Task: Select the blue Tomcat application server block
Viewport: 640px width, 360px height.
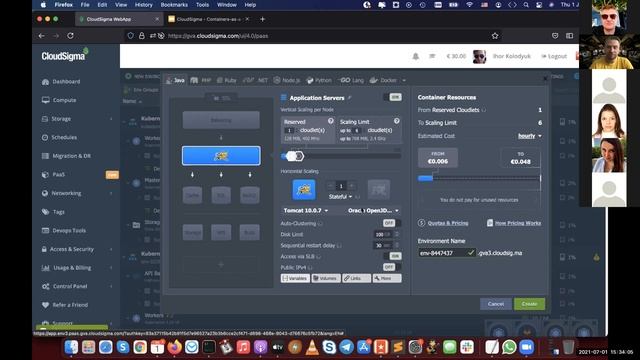Action: pos(221,156)
